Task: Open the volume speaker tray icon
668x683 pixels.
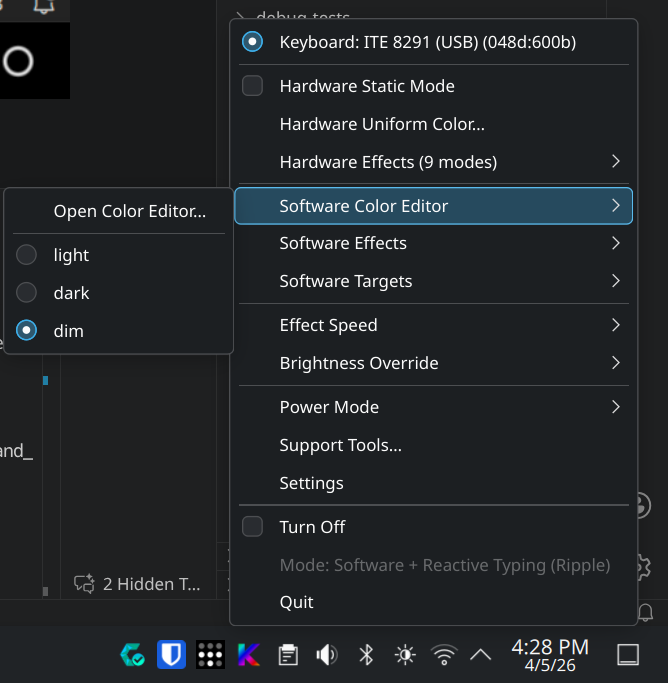Action: (327, 654)
